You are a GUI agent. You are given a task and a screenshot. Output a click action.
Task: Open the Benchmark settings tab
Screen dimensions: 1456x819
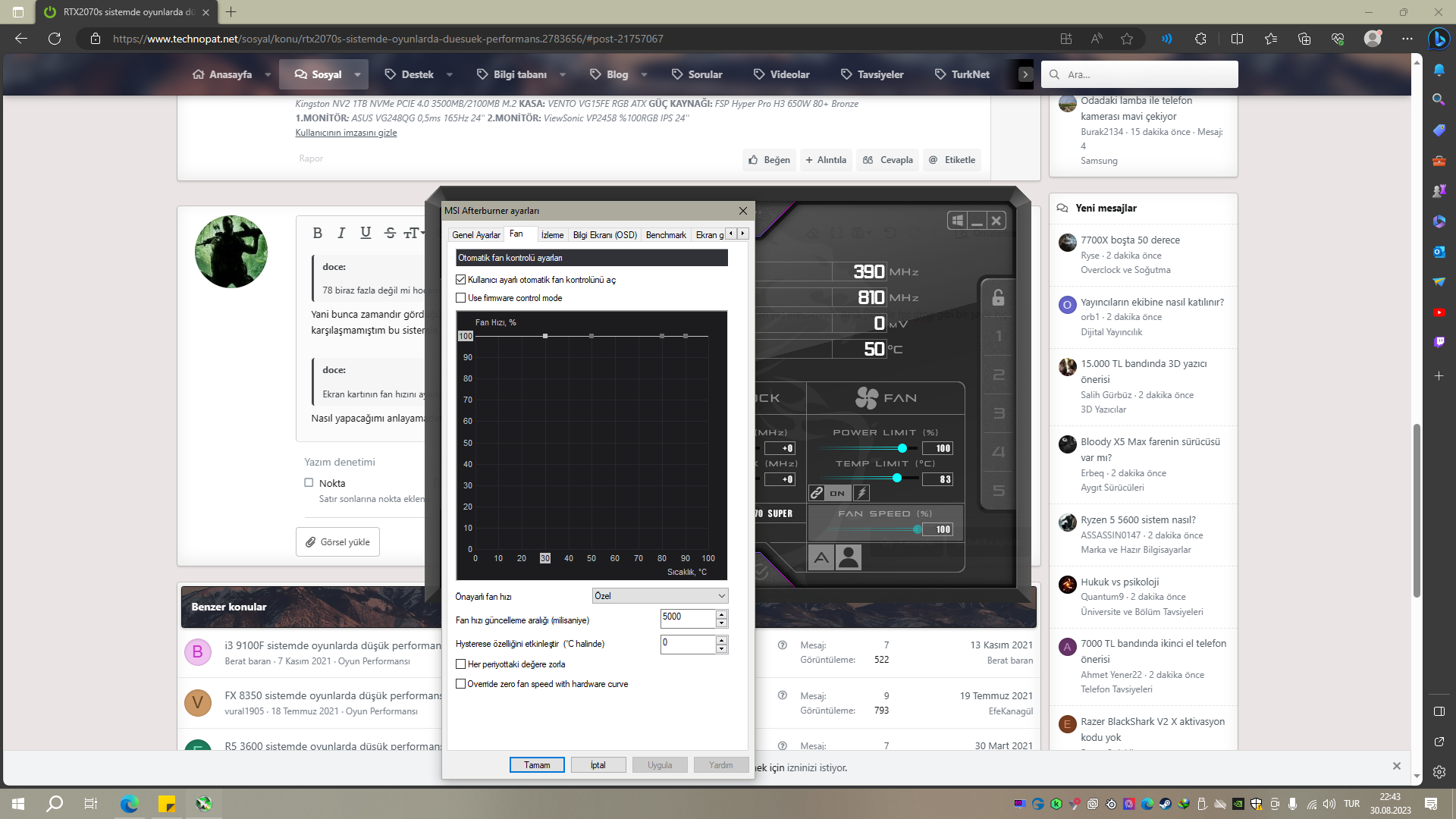[x=665, y=235]
